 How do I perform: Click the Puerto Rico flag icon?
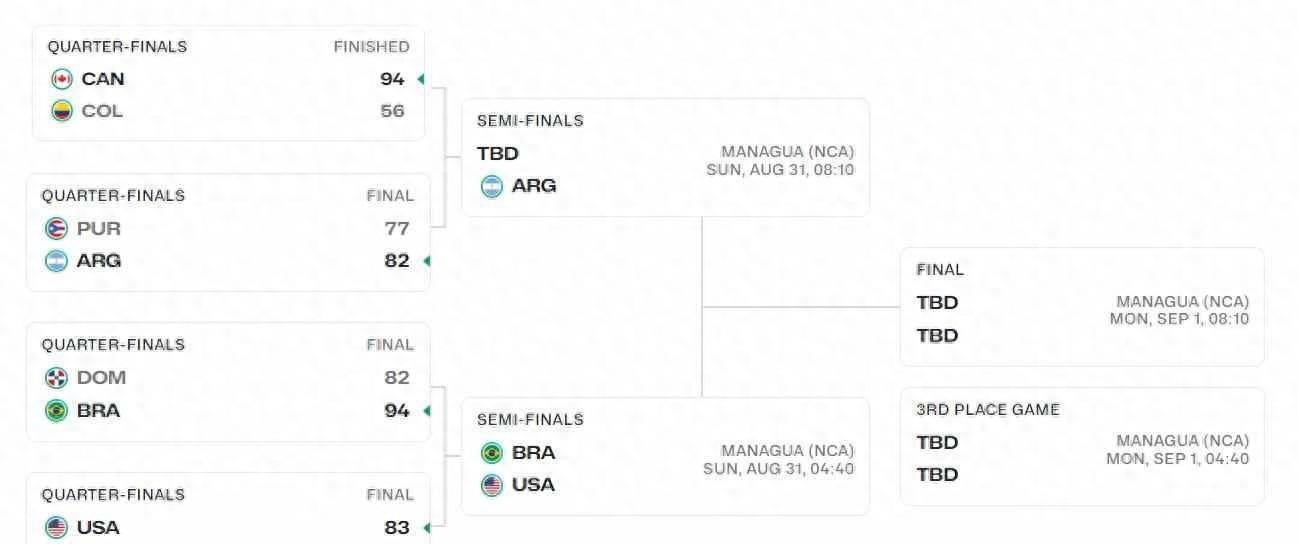coord(57,229)
